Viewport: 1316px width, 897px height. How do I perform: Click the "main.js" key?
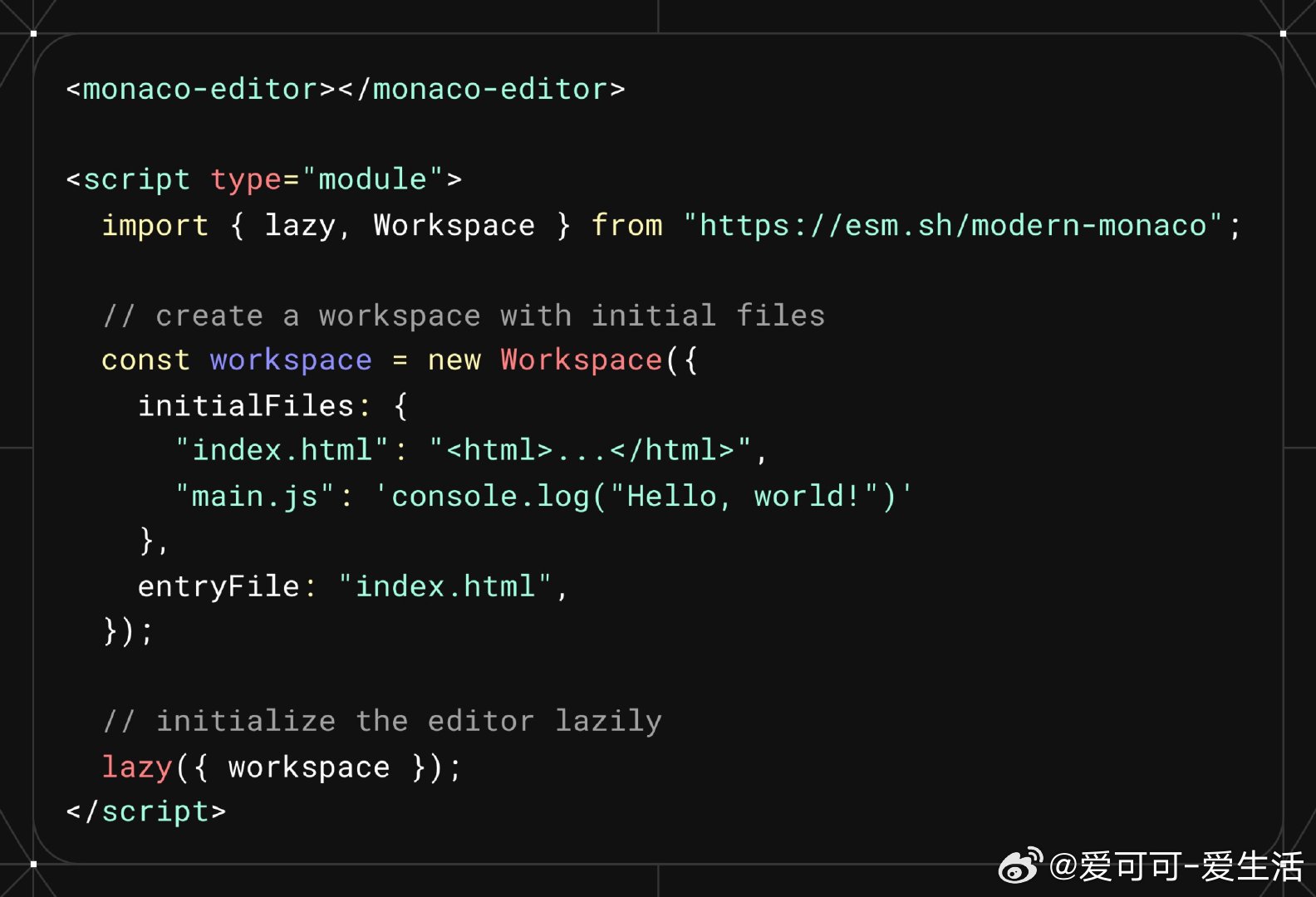(255, 497)
